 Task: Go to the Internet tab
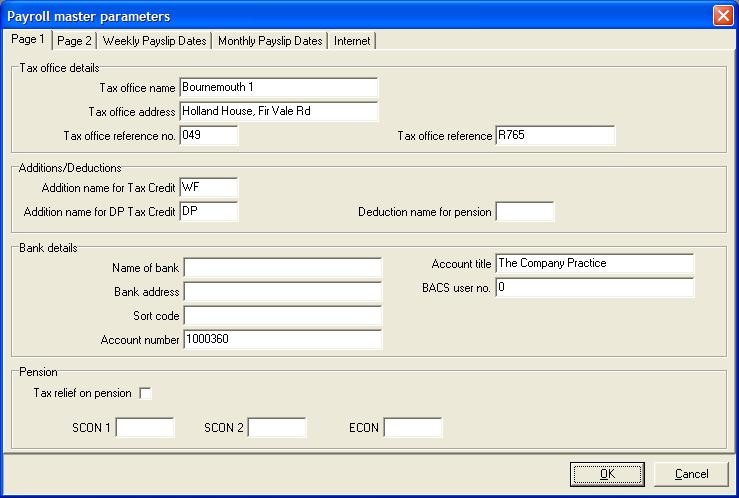[352, 41]
